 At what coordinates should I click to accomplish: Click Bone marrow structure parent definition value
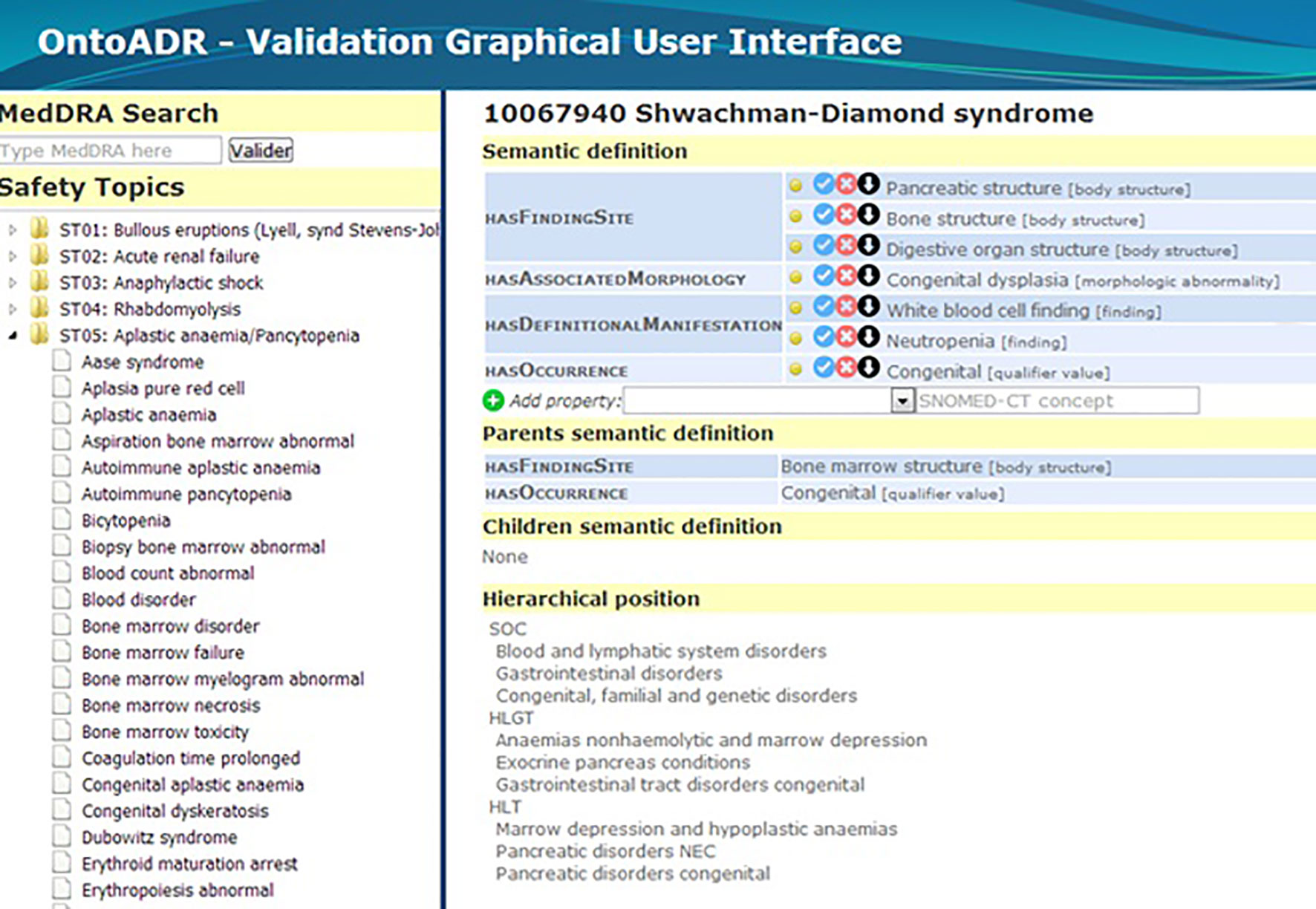tap(945, 466)
